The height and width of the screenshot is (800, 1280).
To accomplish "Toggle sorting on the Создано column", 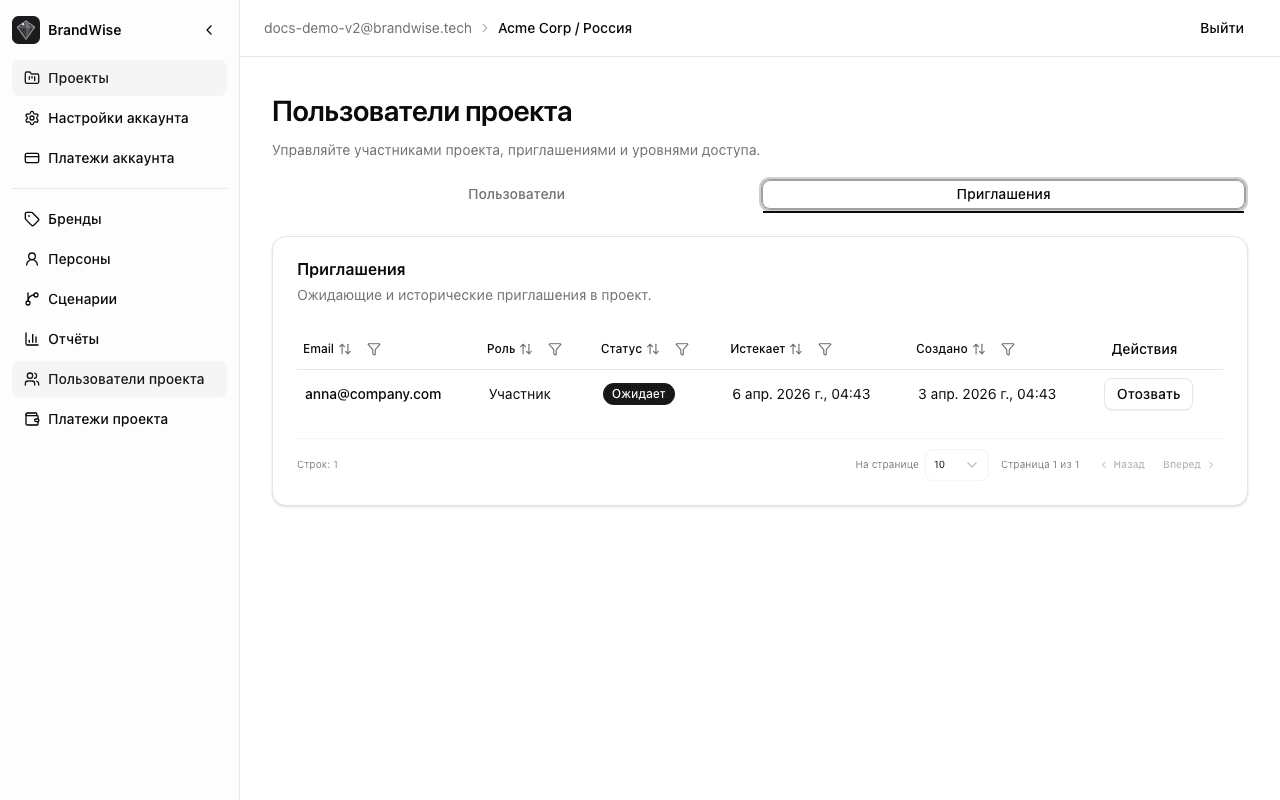I will (x=979, y=349).
